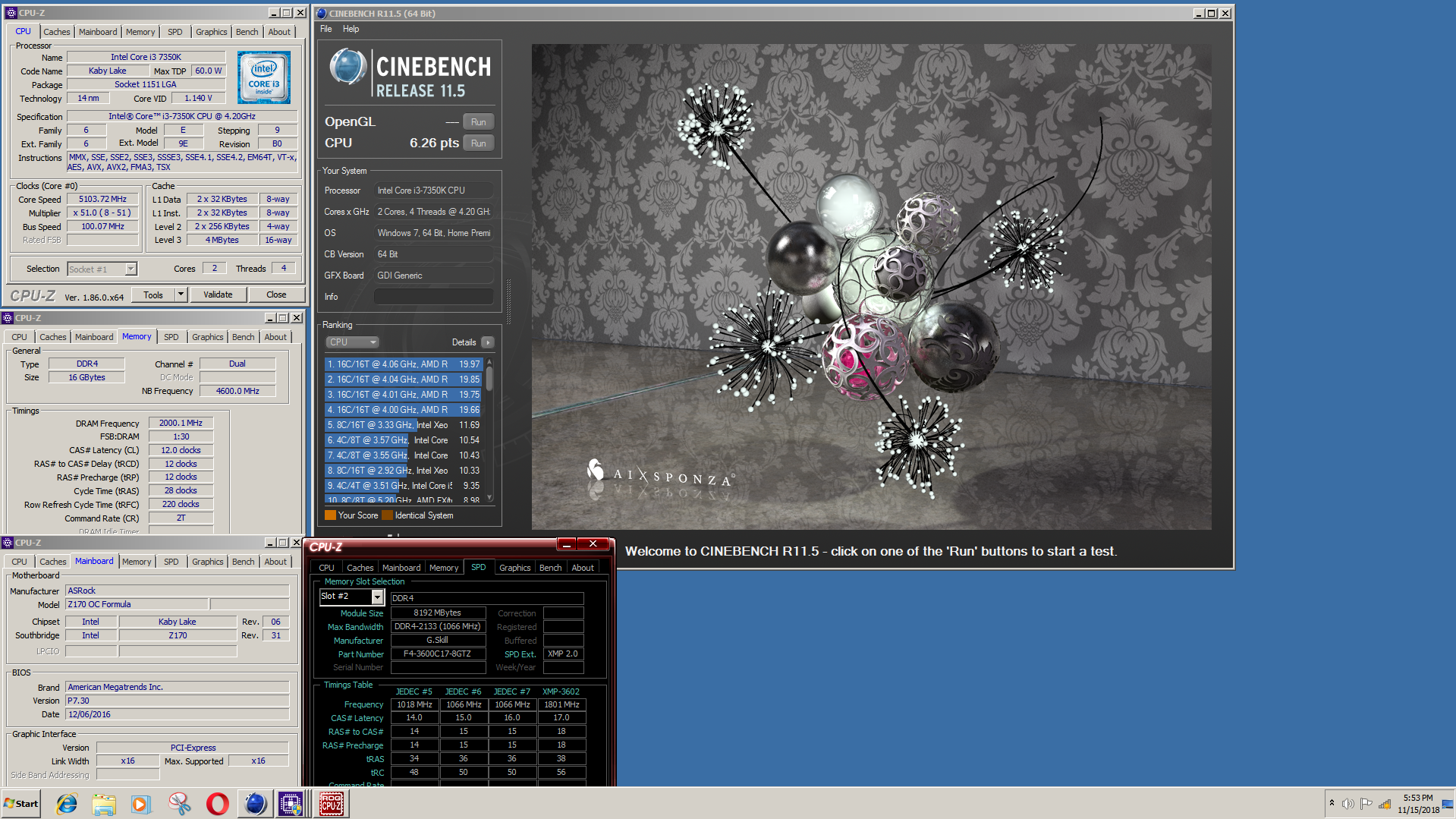Viewport: 1456px width, 819px height.
Task: Show hidden tray icons arrow
Action: pos(1332,803)
